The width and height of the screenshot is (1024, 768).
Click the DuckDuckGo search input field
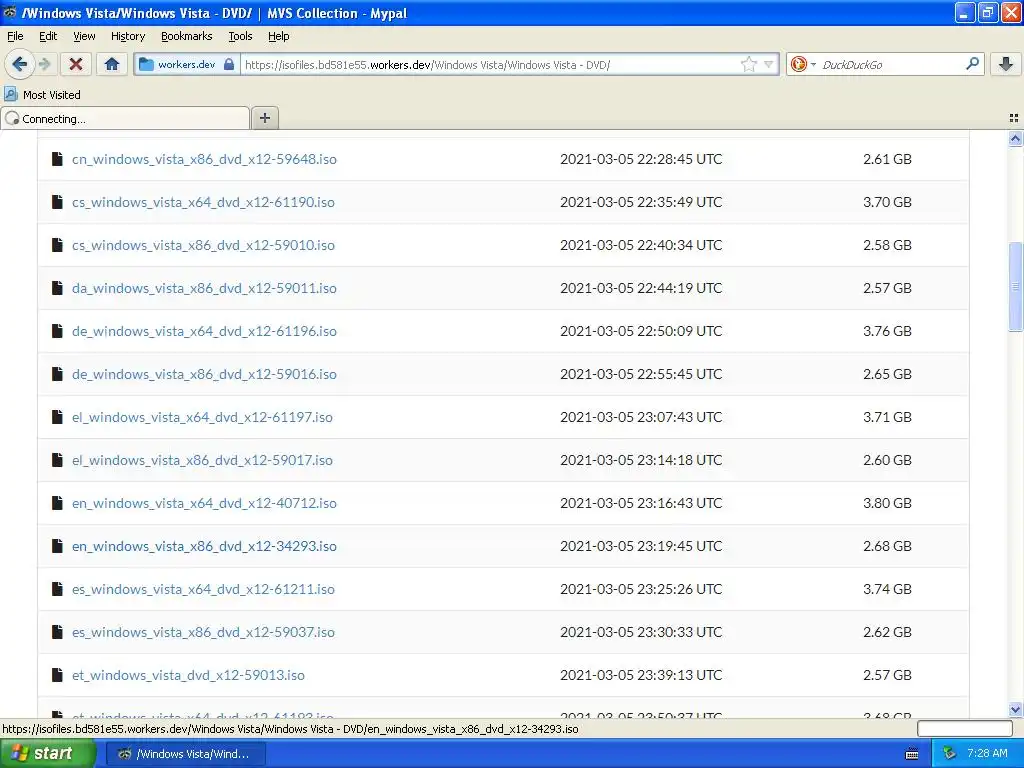click(891, 65)
